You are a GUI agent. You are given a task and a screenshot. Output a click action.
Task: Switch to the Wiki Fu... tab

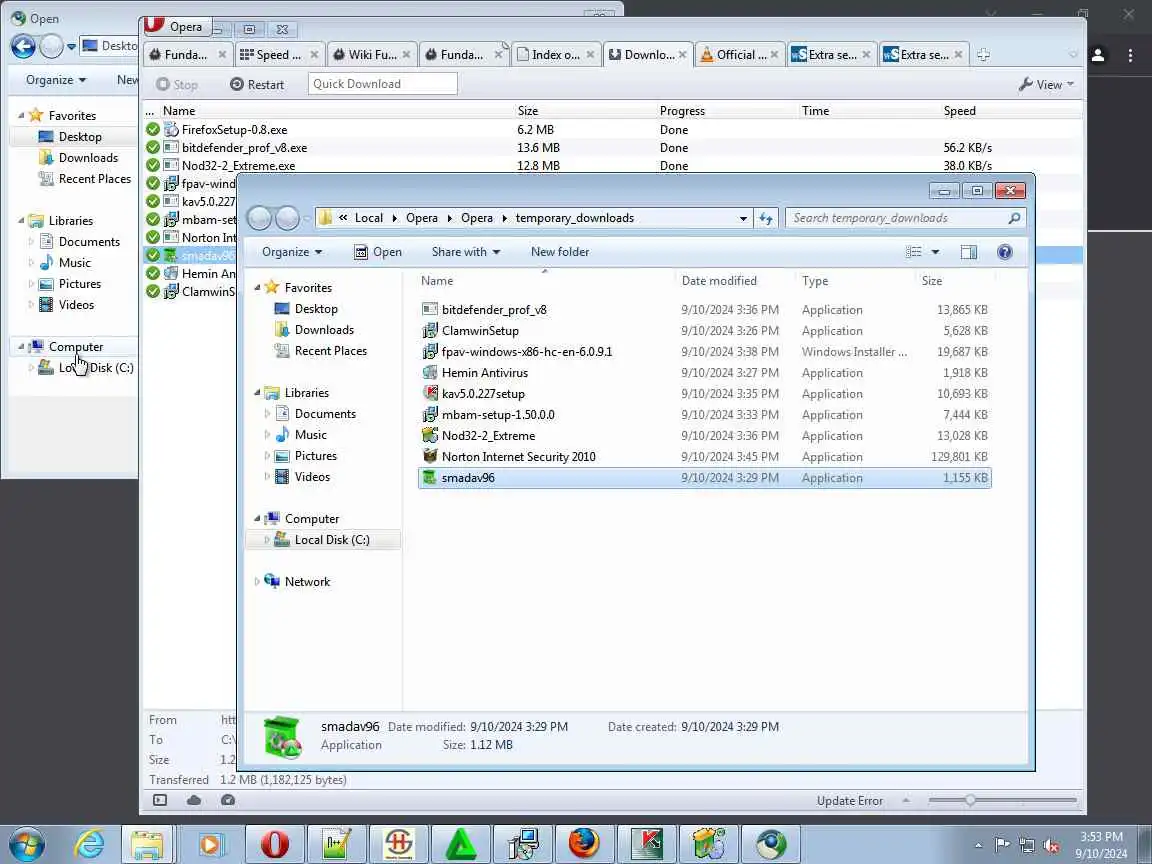tap(372, 54)
